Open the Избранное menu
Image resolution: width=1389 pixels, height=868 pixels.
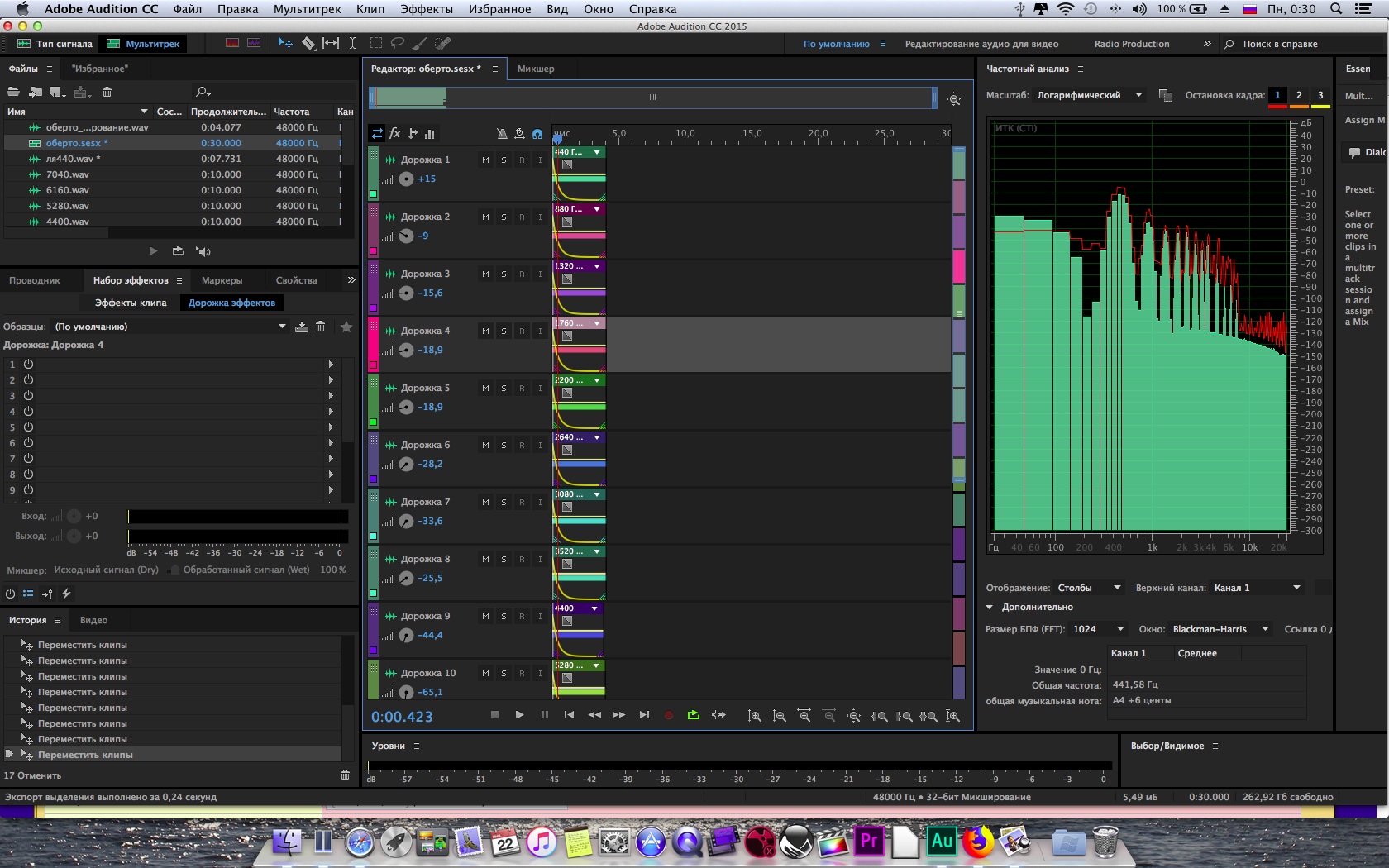click(499, 9)
